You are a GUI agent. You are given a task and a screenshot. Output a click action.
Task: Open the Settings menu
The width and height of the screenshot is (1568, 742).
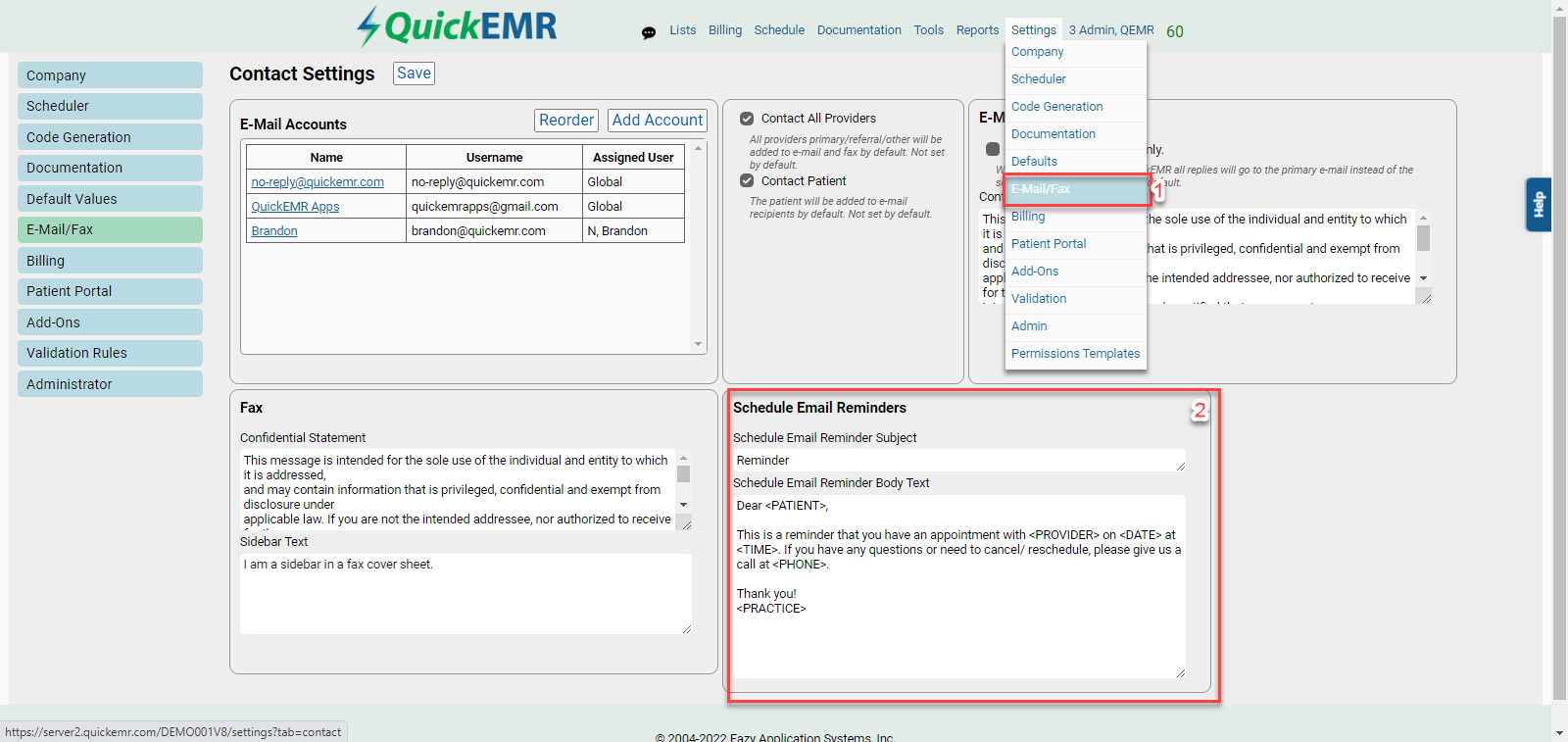pyautogui.click(x=1034, y=30)
